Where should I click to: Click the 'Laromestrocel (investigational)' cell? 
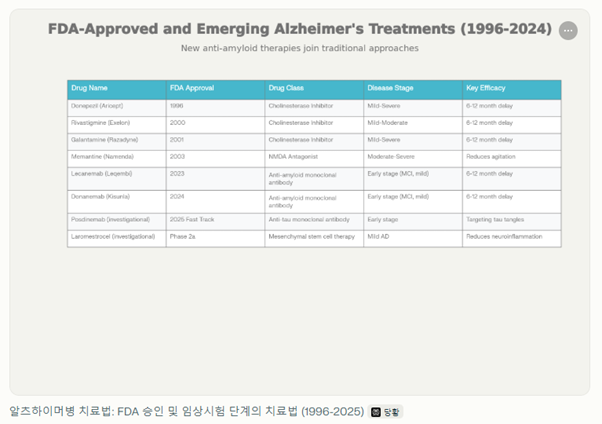pyautogui.click(x=117, y=239)
